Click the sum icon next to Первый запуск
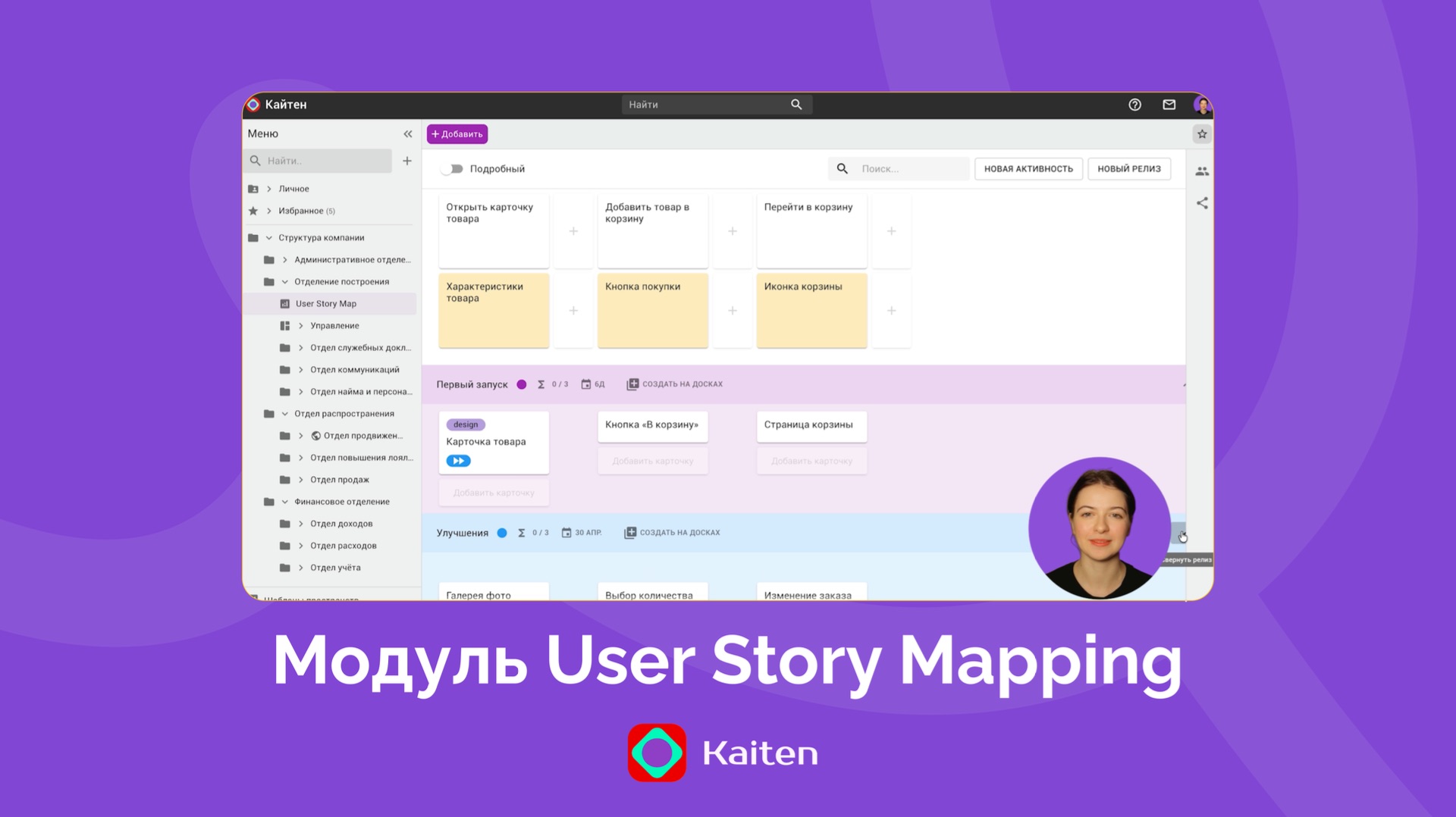 point(540,384)
